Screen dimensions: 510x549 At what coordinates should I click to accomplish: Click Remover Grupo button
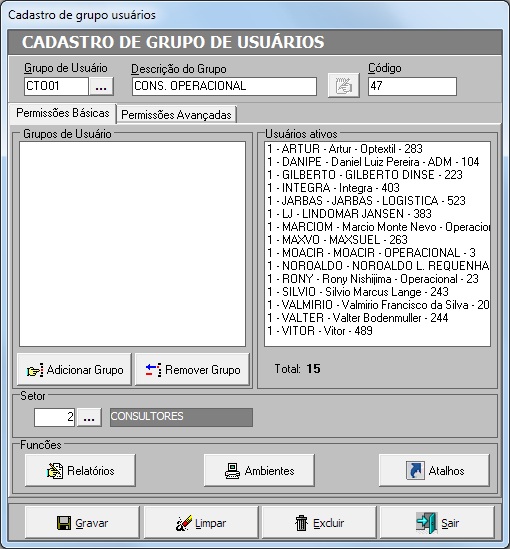[192, 370]
